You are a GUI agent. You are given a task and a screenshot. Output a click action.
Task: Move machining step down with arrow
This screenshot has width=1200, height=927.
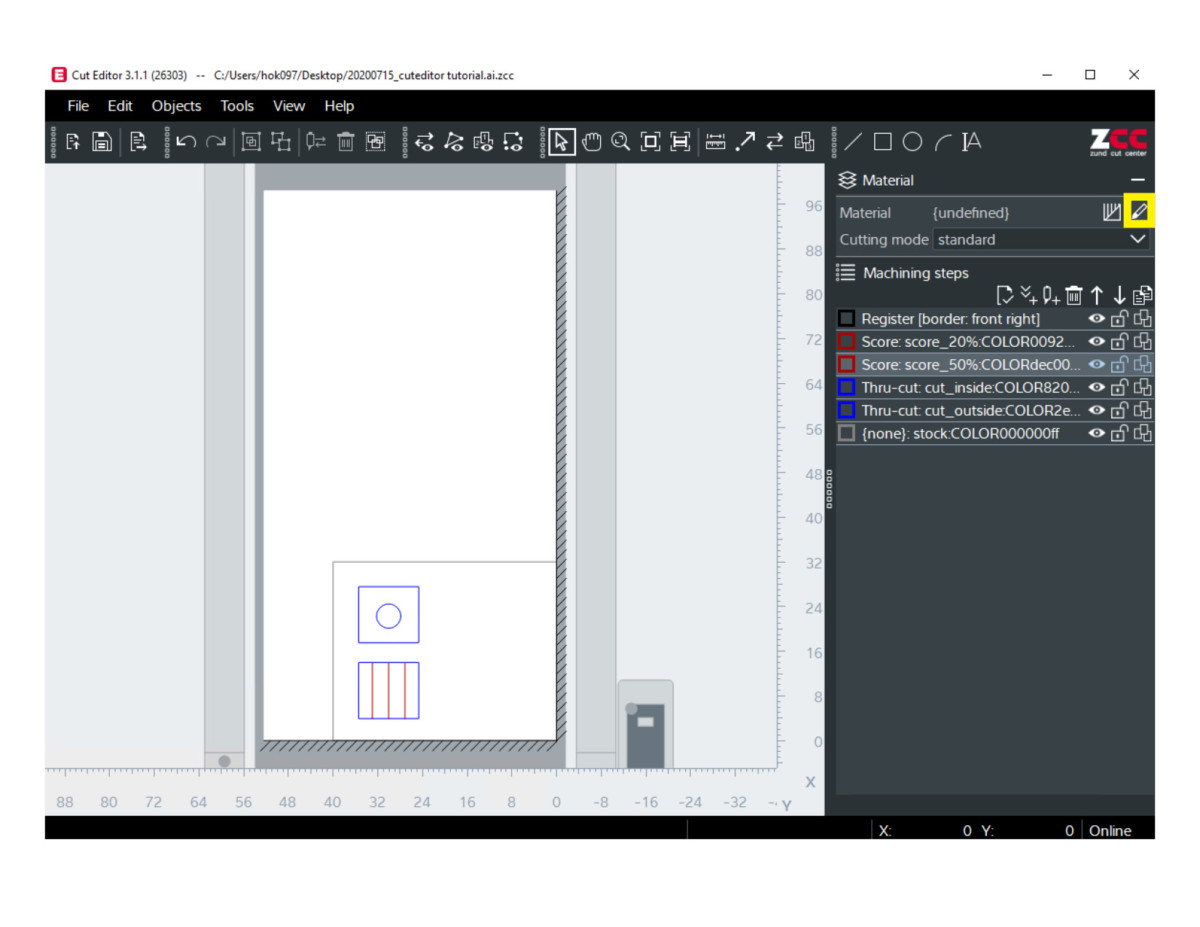click(x=1120, y=295)
